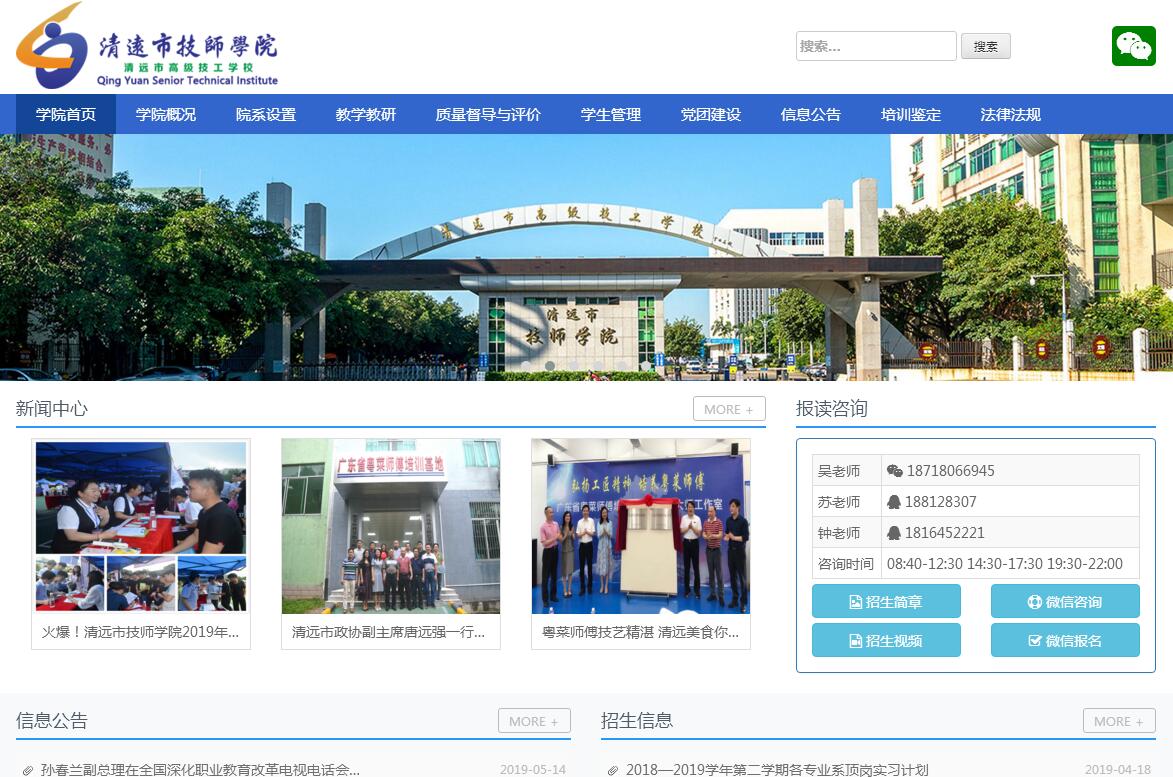1173x777 pixels.
Task: Select 质量督导与评价 in the navigation bar
Action: [x=488, y=114]
